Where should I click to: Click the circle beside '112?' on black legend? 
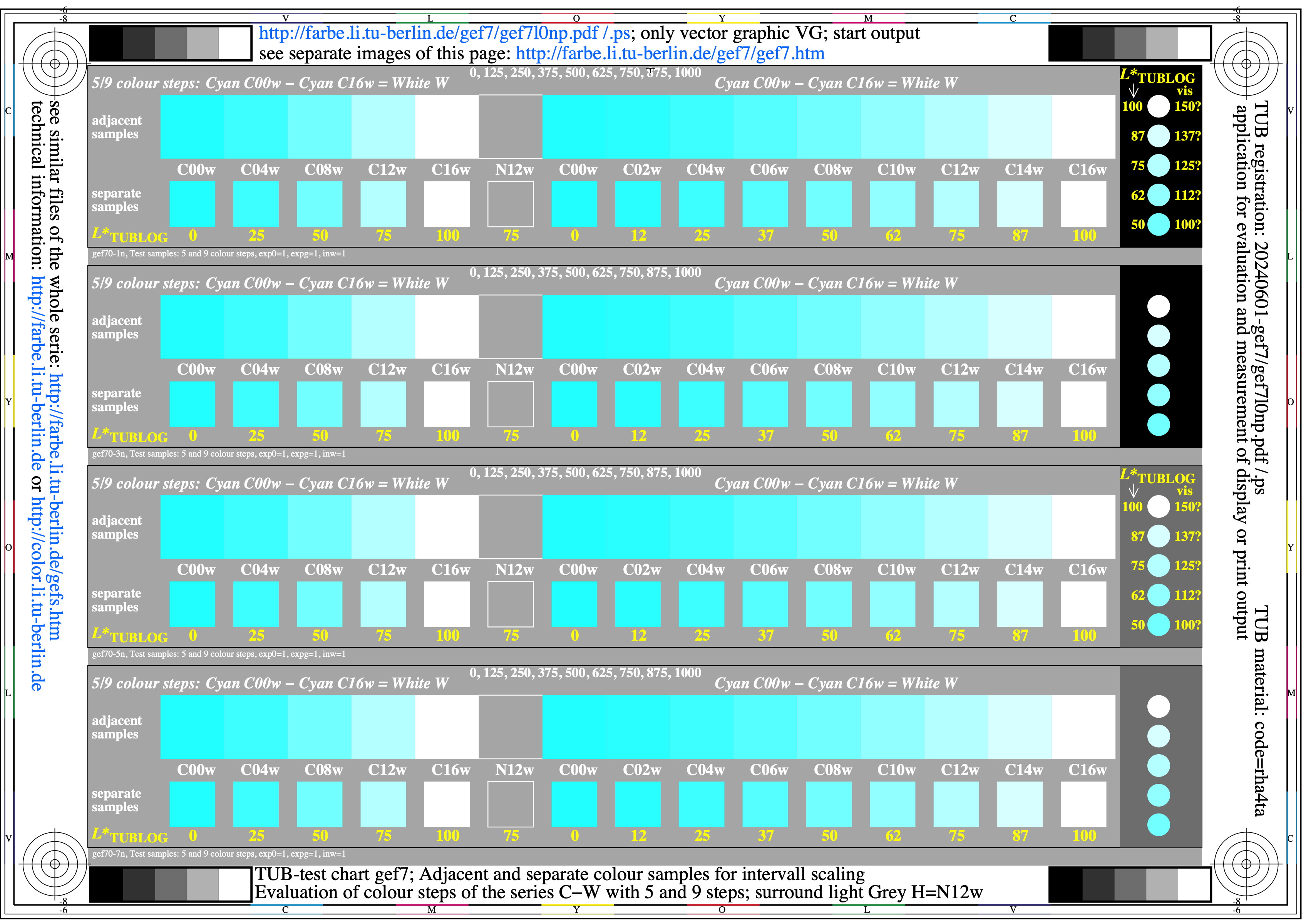1159,195
